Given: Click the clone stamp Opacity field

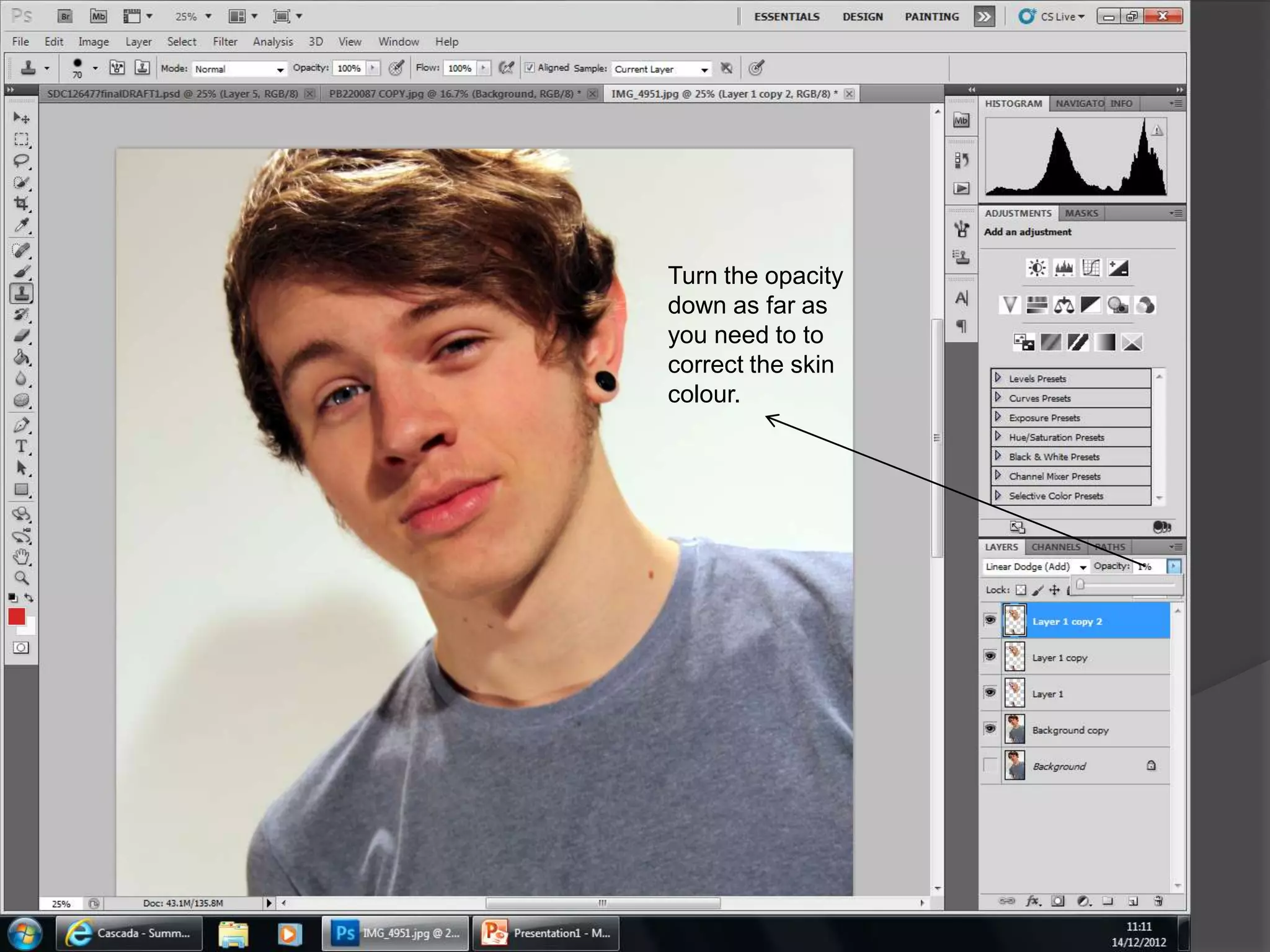Looking at the screenshot, I should tap(349, 68).
